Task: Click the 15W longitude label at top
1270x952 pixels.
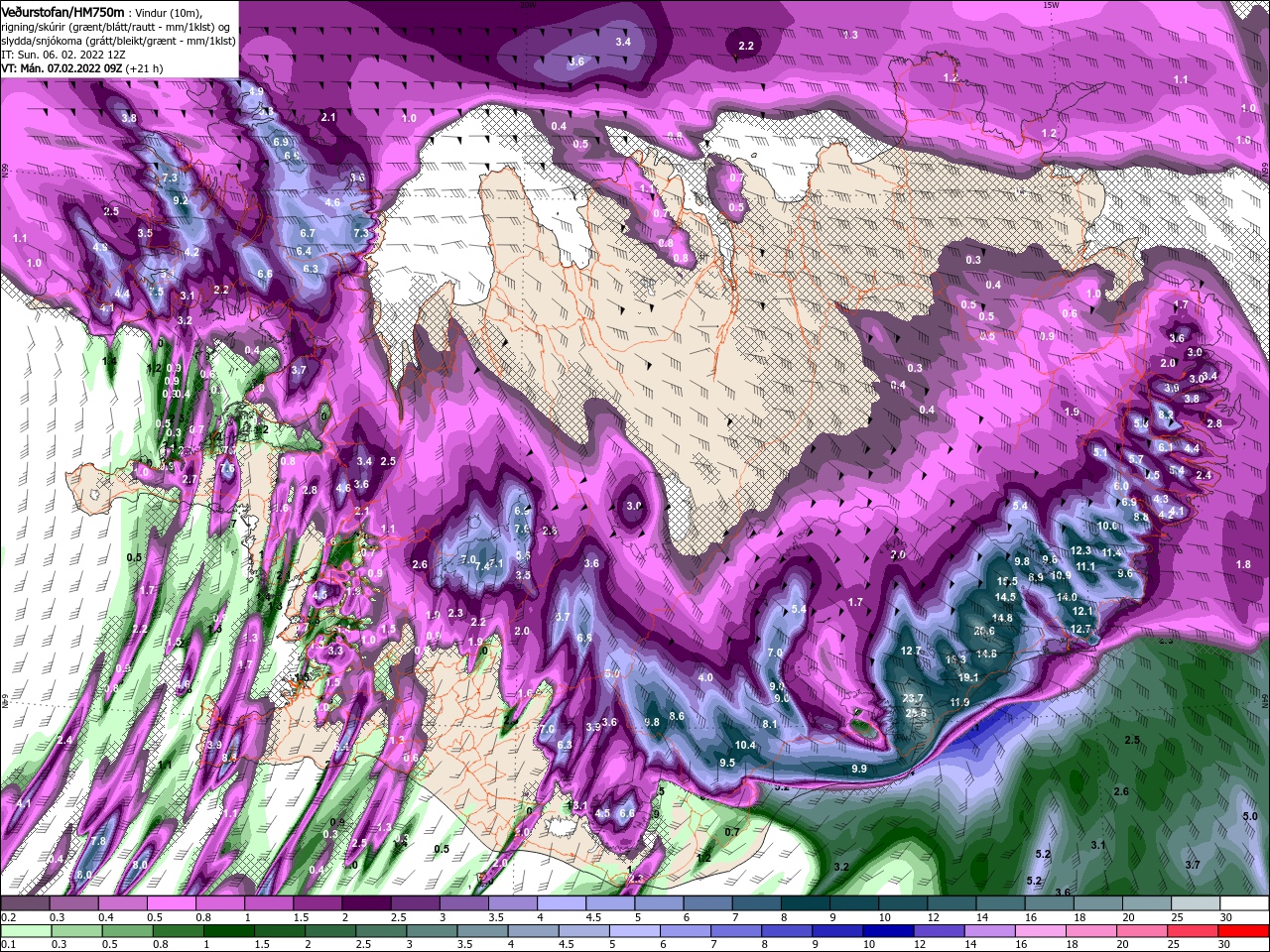Action: (1052, 5)
